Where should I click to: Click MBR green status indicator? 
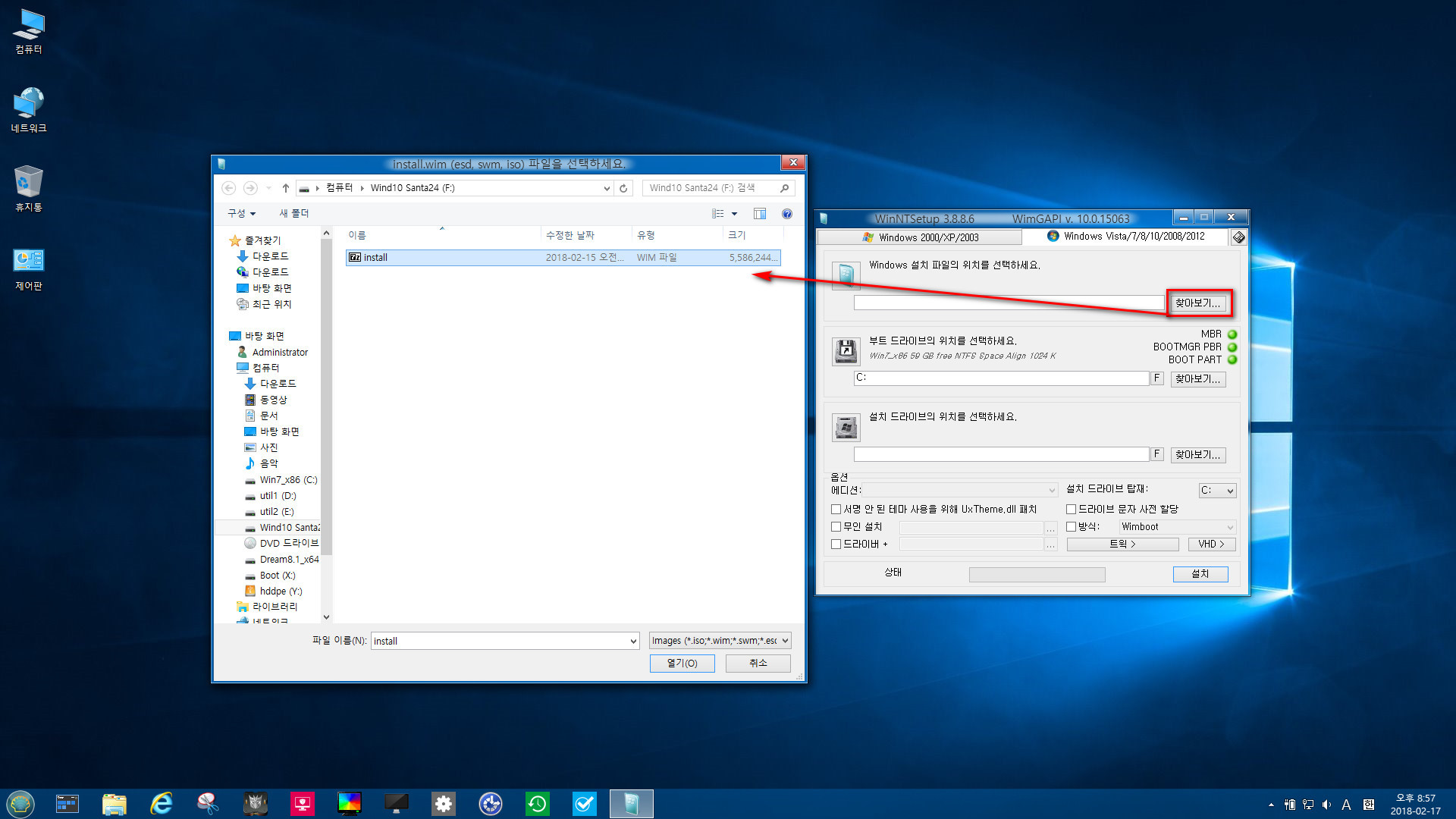point(1232,334)
